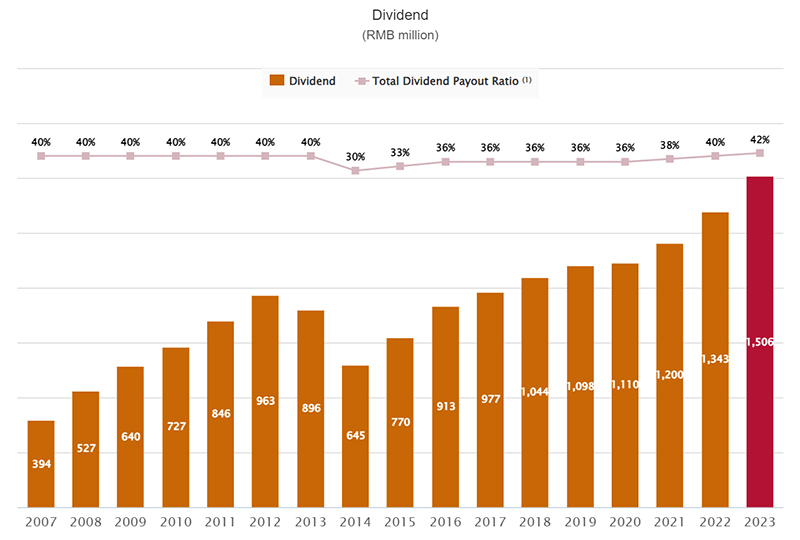The height and width of the screenshot is (540, 800).
Task: Click the 2014 bar labeled 645
Action: (355, 436)
